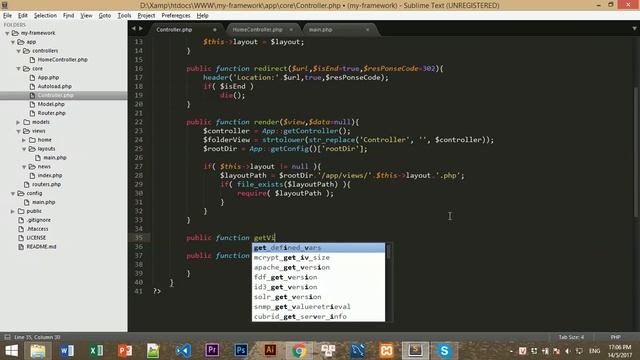Open the Find menu
Image resolution: width=640 pixels, height=360 pixels.
tap(68, 16)
